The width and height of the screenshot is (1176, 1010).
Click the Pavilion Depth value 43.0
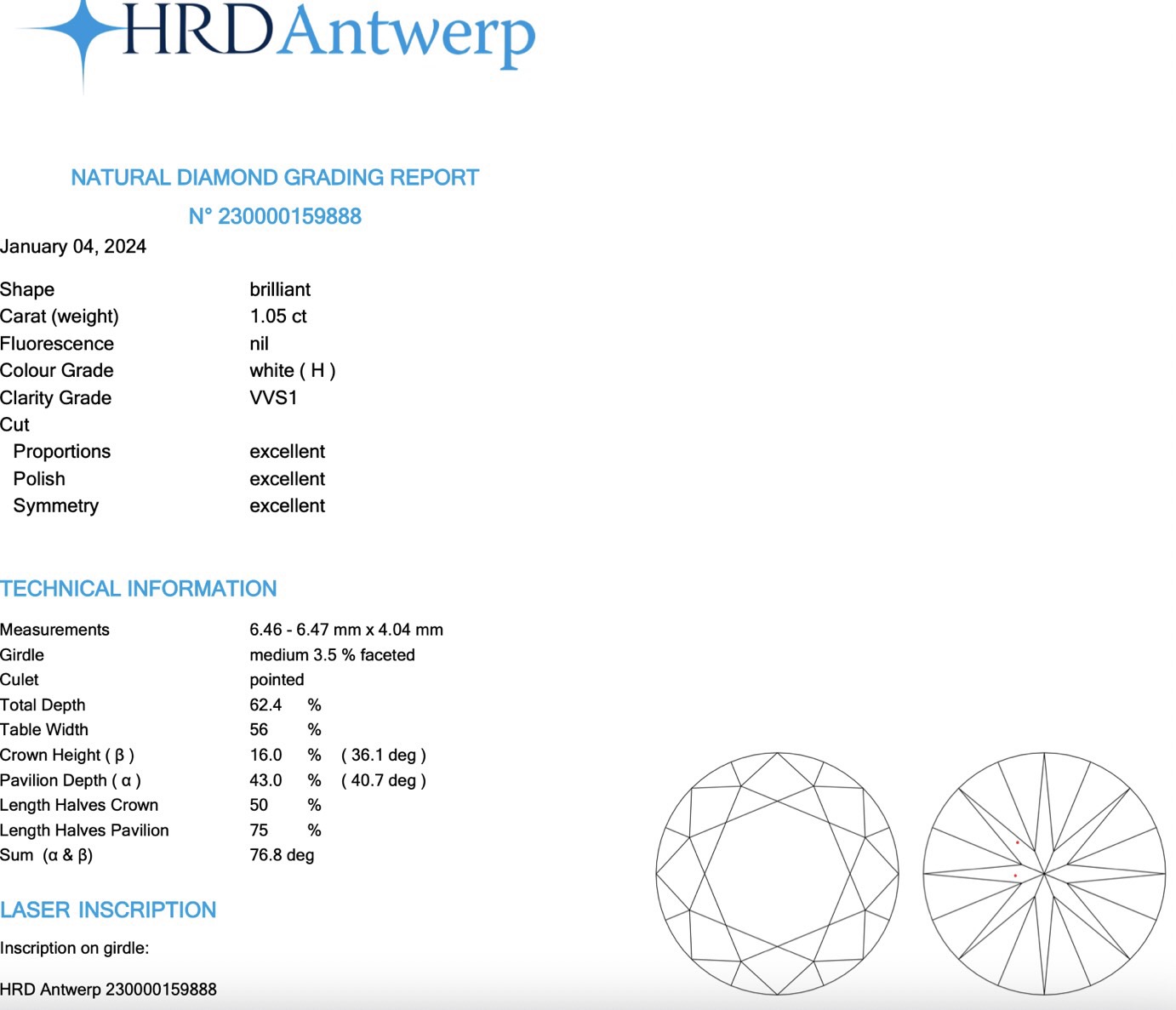(x=265, y=780)
